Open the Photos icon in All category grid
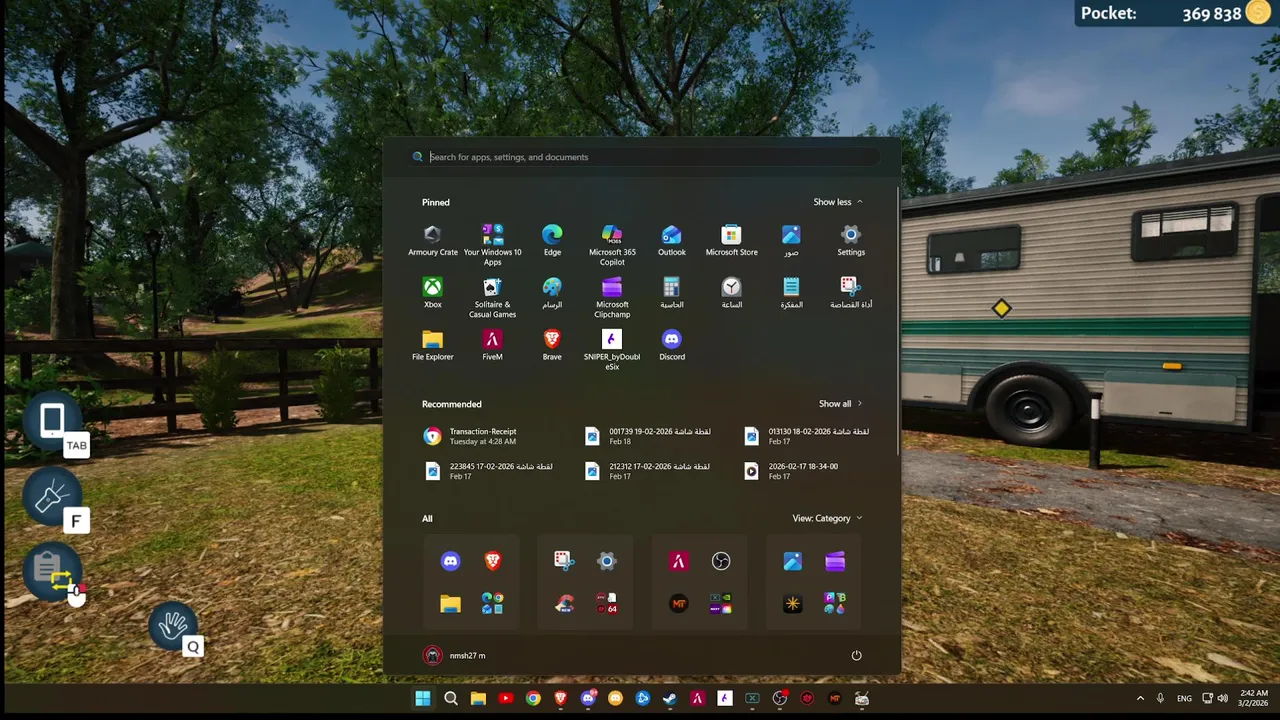Screen dimensions: 1280x720 pos(792,561)
